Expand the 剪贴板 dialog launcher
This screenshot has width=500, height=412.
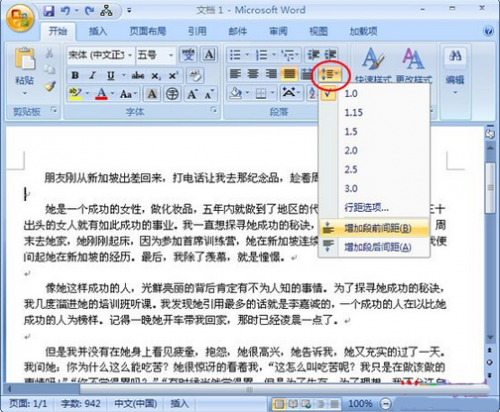(x=54, y=109)
